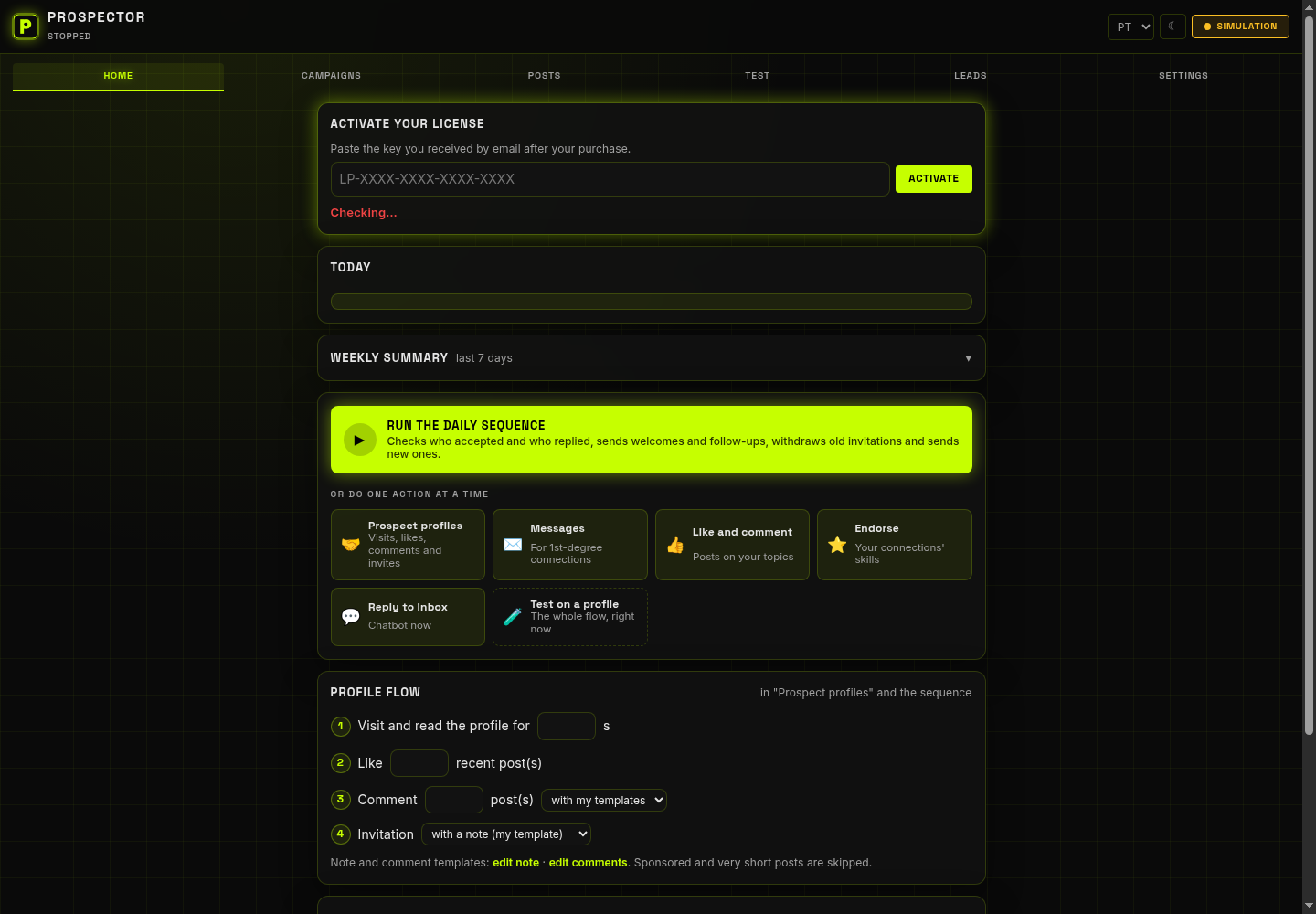Click the 'edit comments' link
Viewport: 1316px width, 914px height.
click(588, 863)
